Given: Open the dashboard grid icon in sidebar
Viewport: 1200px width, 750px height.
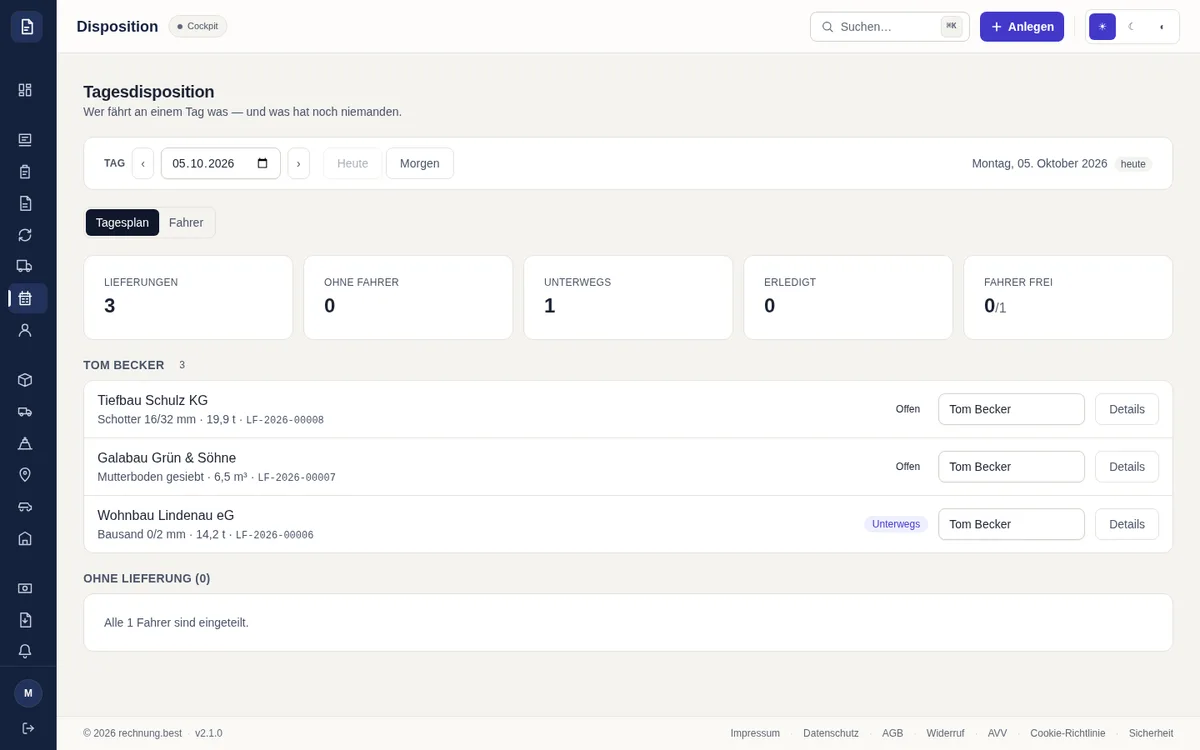Looking at the screenshot, I should coord(25,90).
